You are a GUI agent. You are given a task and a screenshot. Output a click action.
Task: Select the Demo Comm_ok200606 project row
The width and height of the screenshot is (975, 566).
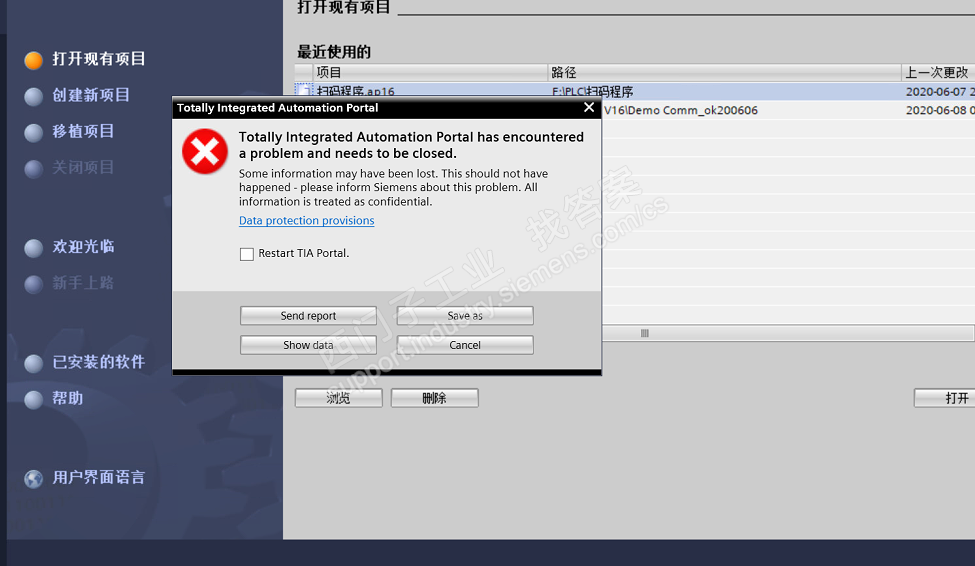click(x=788, y=110)
